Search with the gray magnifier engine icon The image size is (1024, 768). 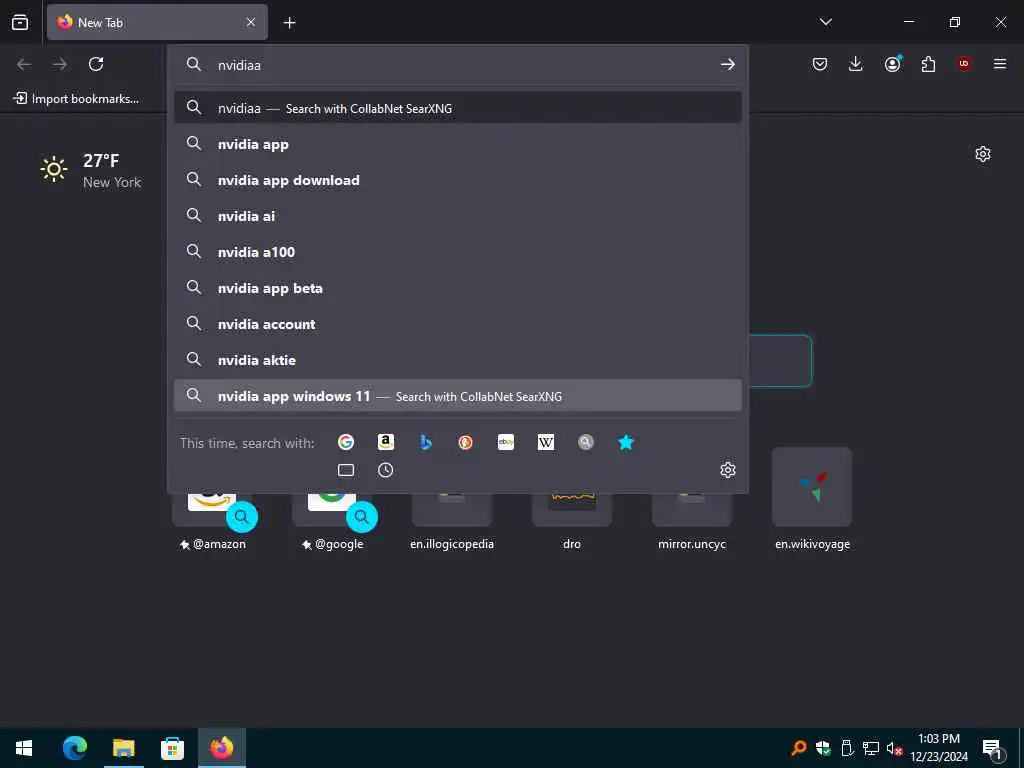tap(586, 442)
